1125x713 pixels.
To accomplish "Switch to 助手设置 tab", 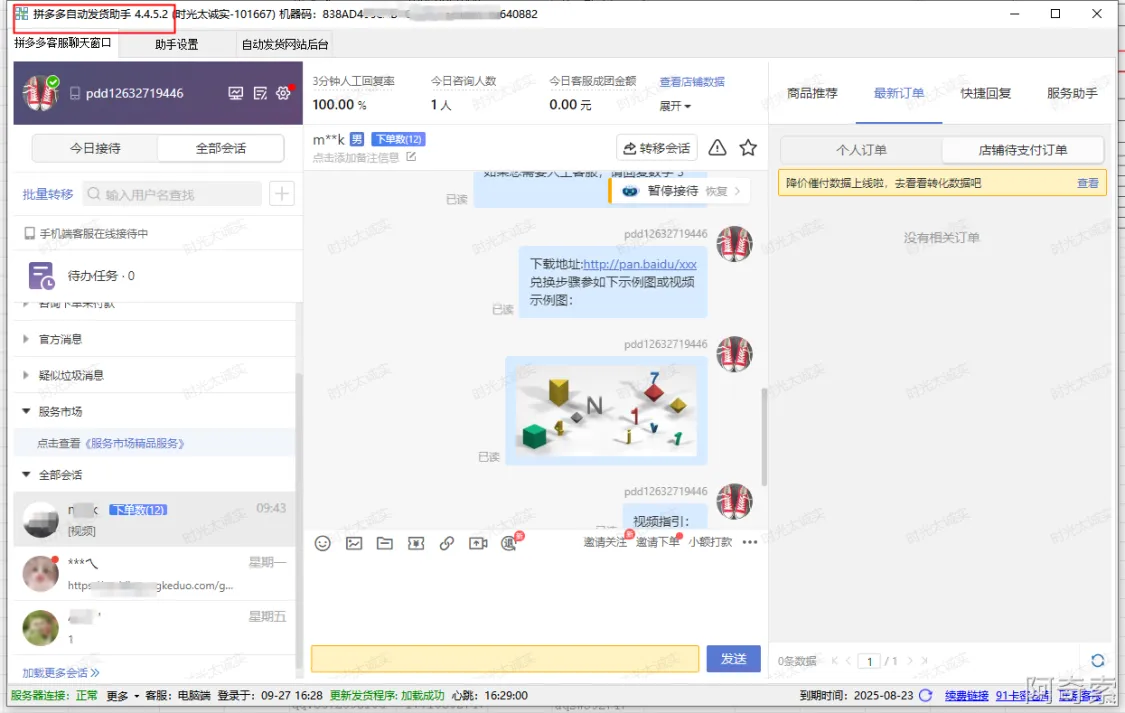I will [176, 44].
